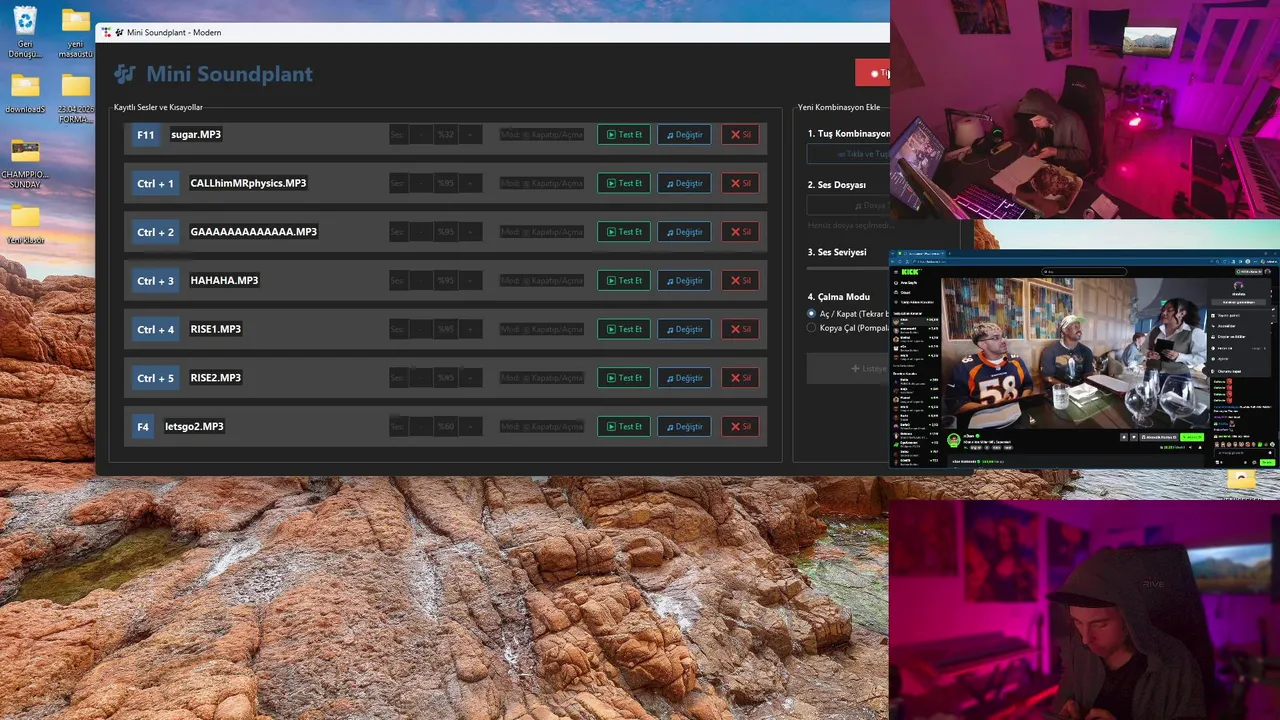The height and width of the screenshot is (720, 1280).
Task: Click the Listeye Ekle button
Action: point(848,368)
